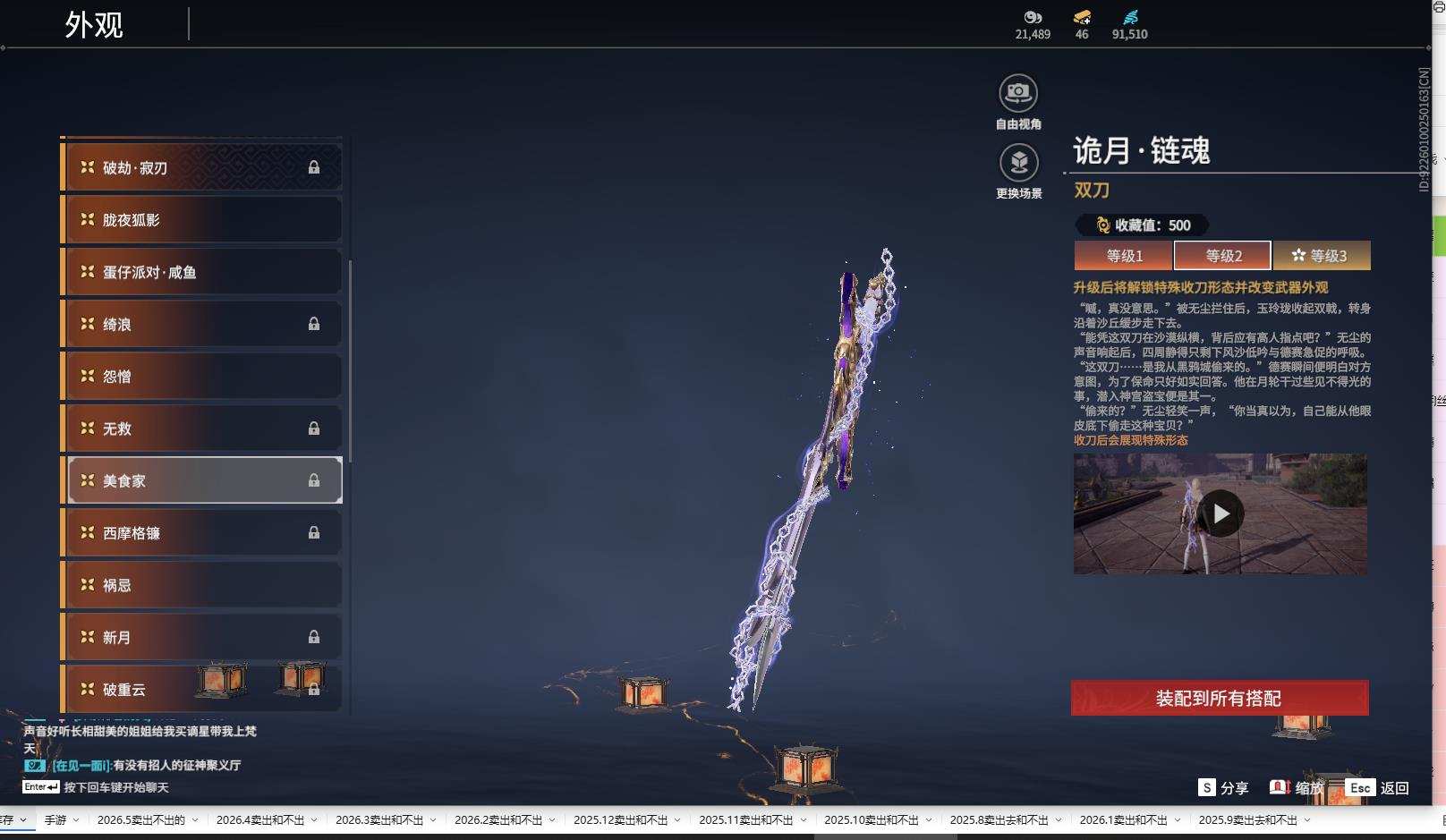Viewport: 1446px width, 840px height.
Task: Play the sheathing animation preview video
Action: coord(1221,513)
